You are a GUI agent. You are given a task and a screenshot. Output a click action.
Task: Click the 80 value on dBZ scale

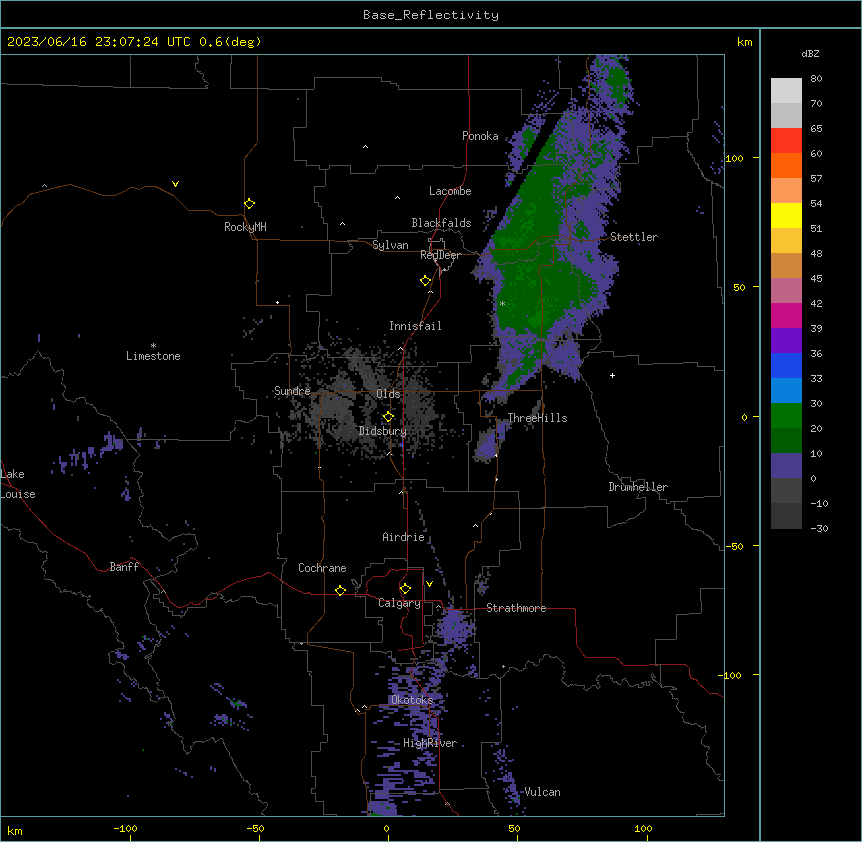(x=816, y=78)
